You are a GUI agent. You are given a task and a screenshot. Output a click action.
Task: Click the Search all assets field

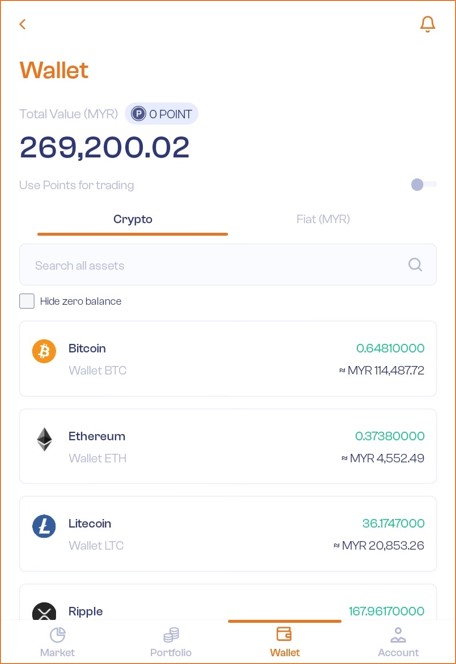[228, 265]
